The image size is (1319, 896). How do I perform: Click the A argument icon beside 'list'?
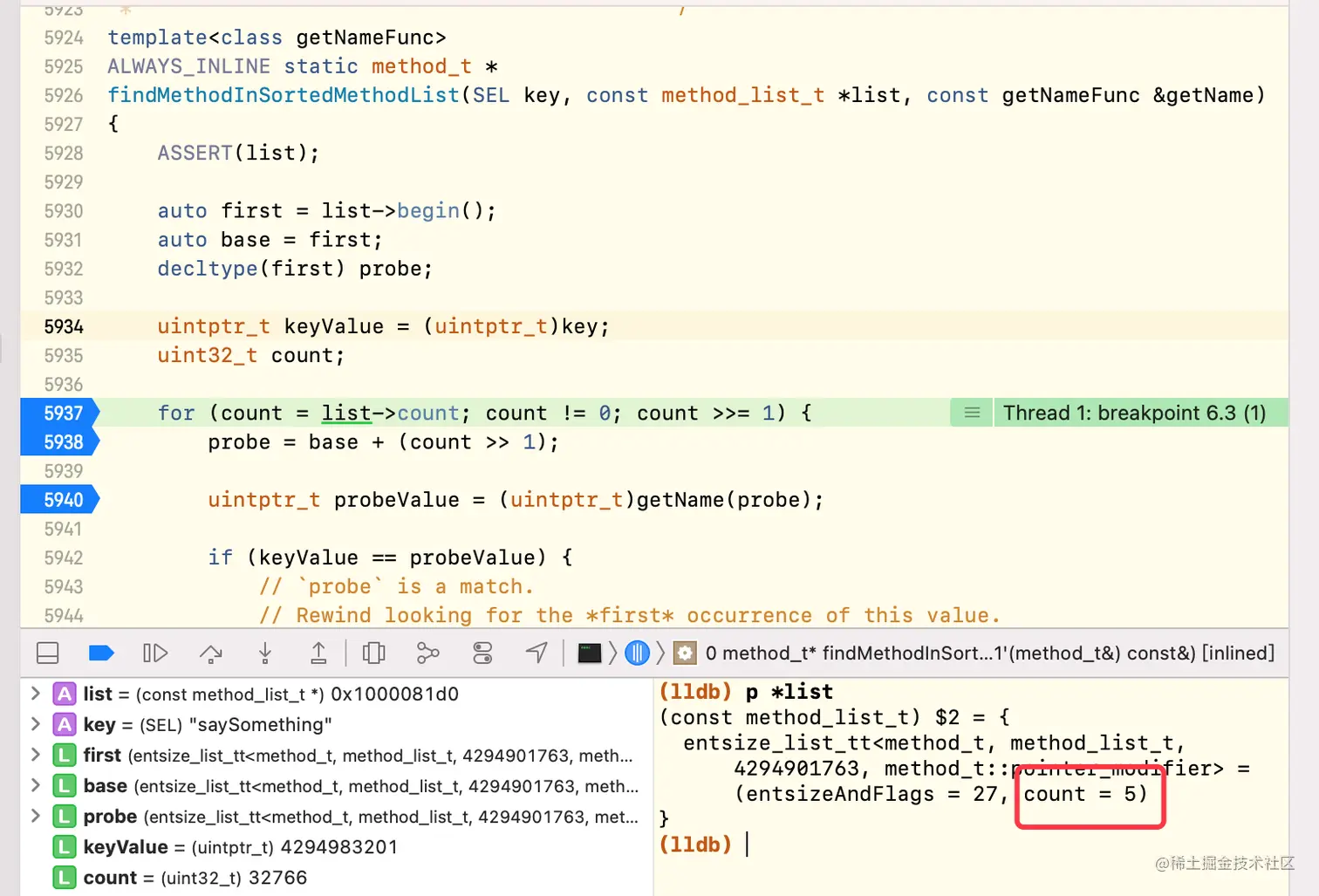(65, 694)
